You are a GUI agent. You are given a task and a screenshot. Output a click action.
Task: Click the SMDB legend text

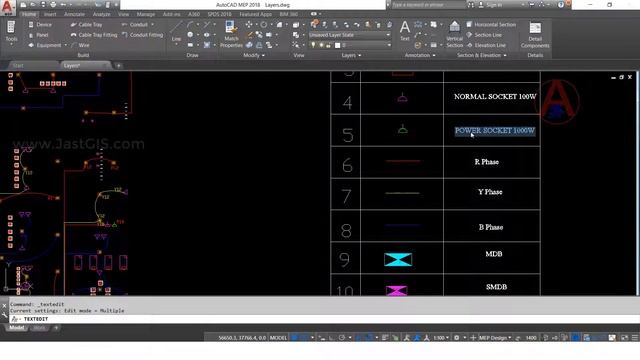[496, 287]
